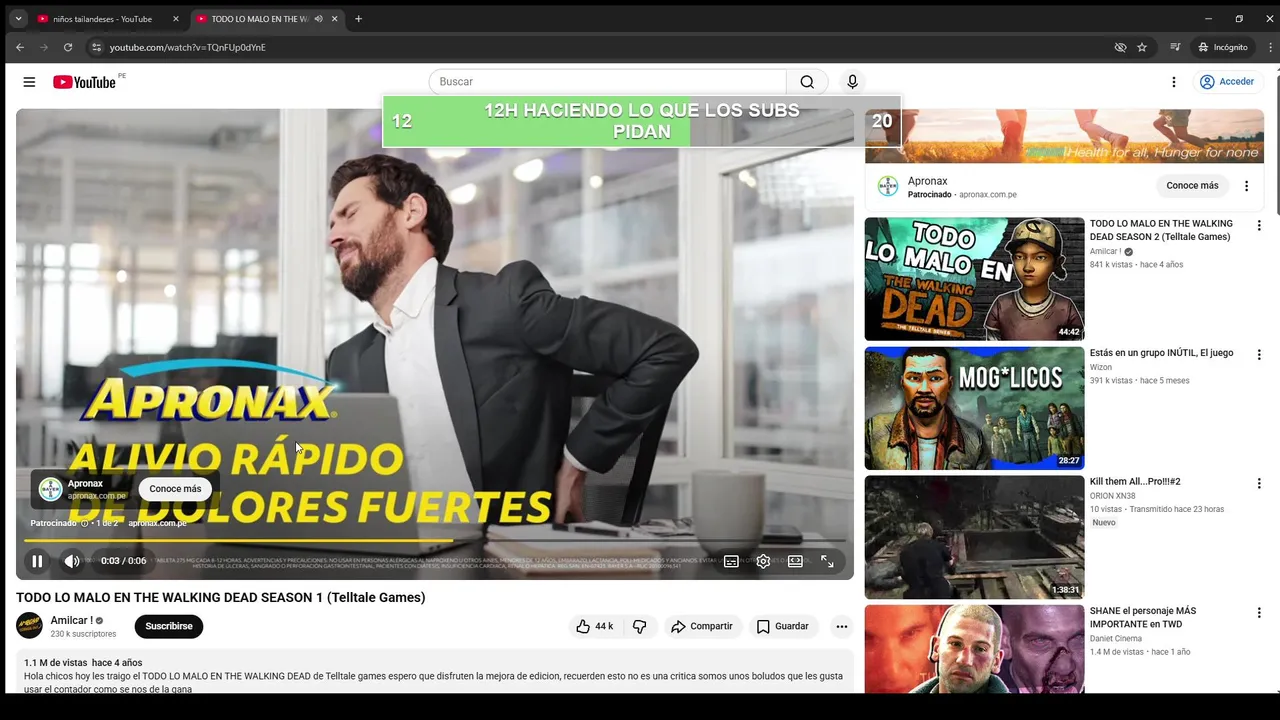The height and width of the screenshot is (720, 1280).
Task: Open more actions menu beside Guardar
Action: point(842,626)
